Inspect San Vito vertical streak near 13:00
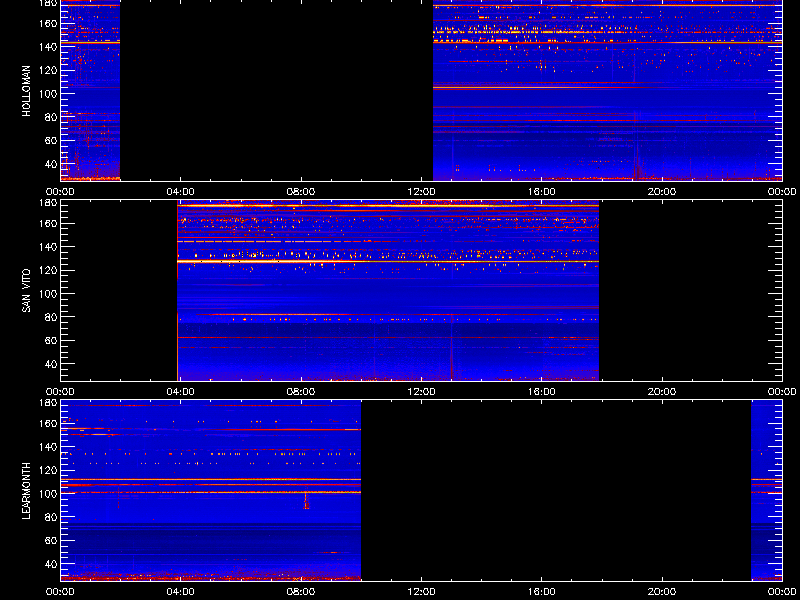The height and width of the screenshot is (600, 800). [x=452, y=347]
